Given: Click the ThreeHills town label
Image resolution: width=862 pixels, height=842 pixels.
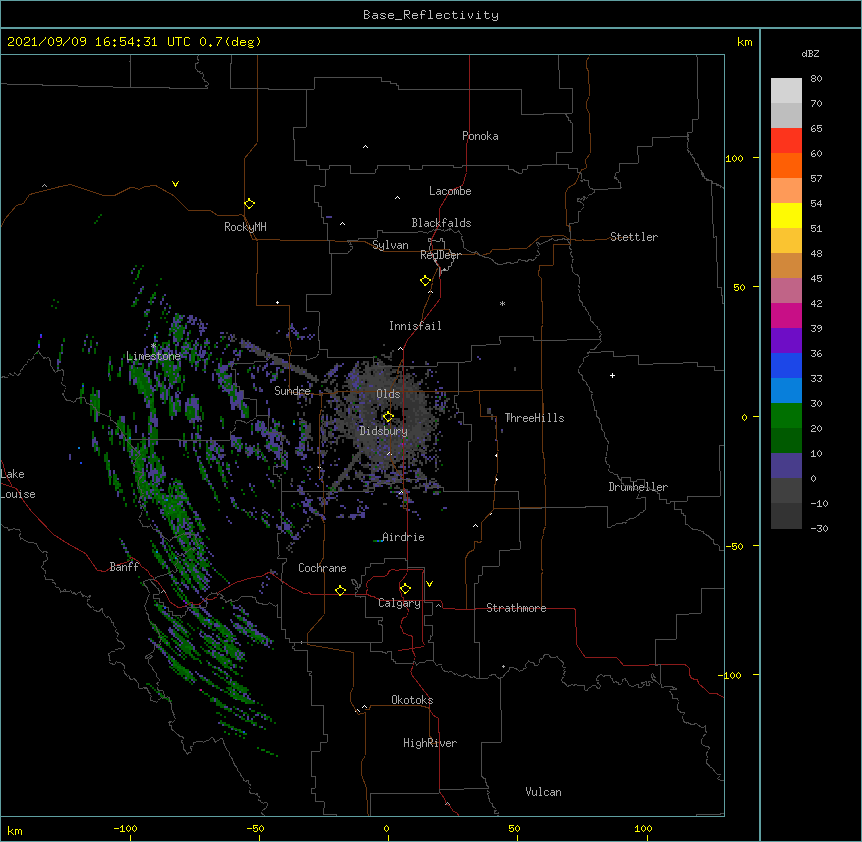Looking at the screenshot, I should pyautogui.click(x=534, y=418).
